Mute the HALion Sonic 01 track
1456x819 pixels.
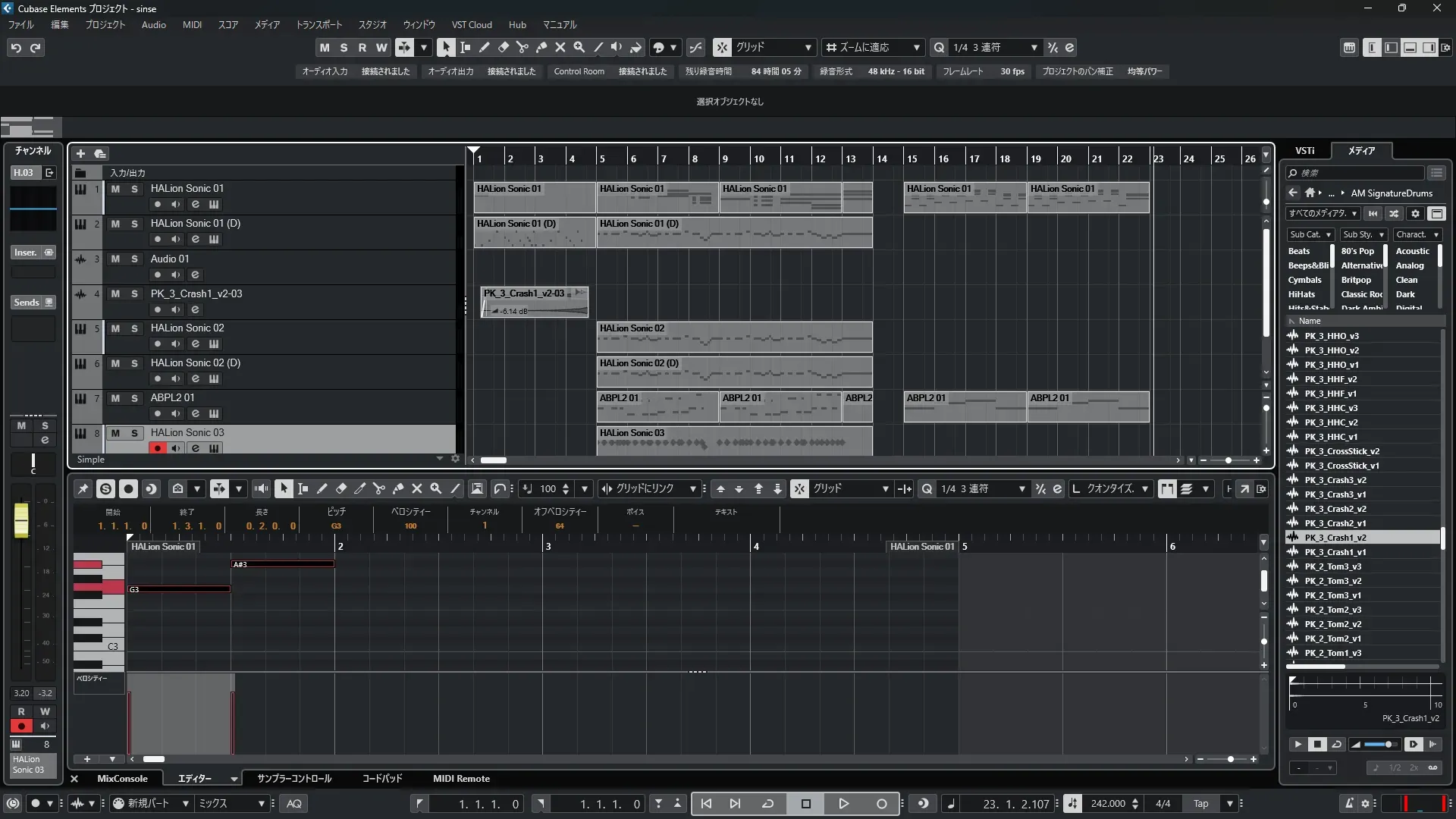tap(115, 189)
